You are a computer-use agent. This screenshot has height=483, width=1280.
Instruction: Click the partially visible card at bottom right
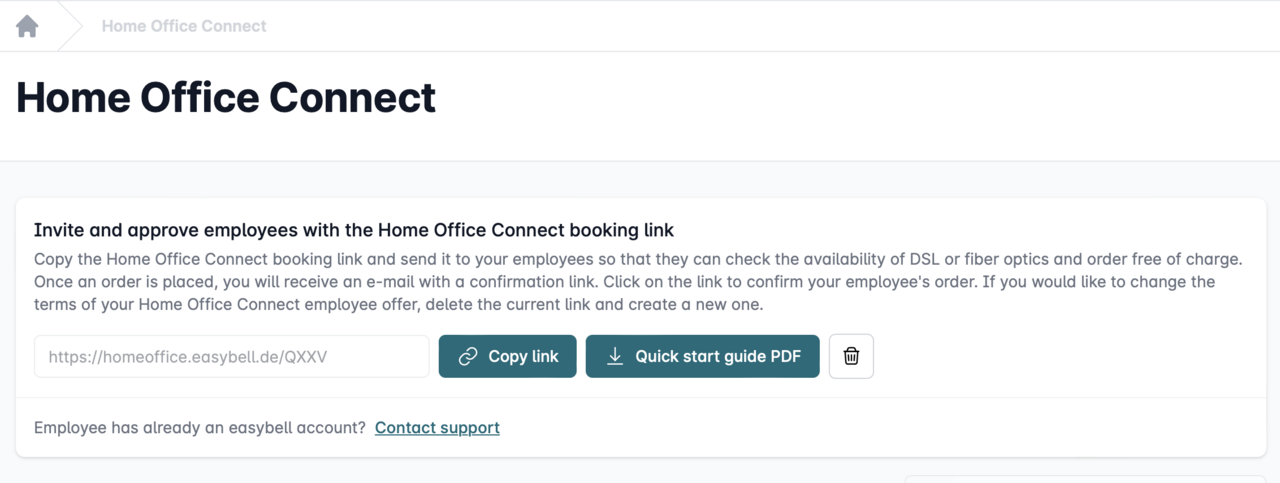pyautogui.click(x=1085, y=478)
